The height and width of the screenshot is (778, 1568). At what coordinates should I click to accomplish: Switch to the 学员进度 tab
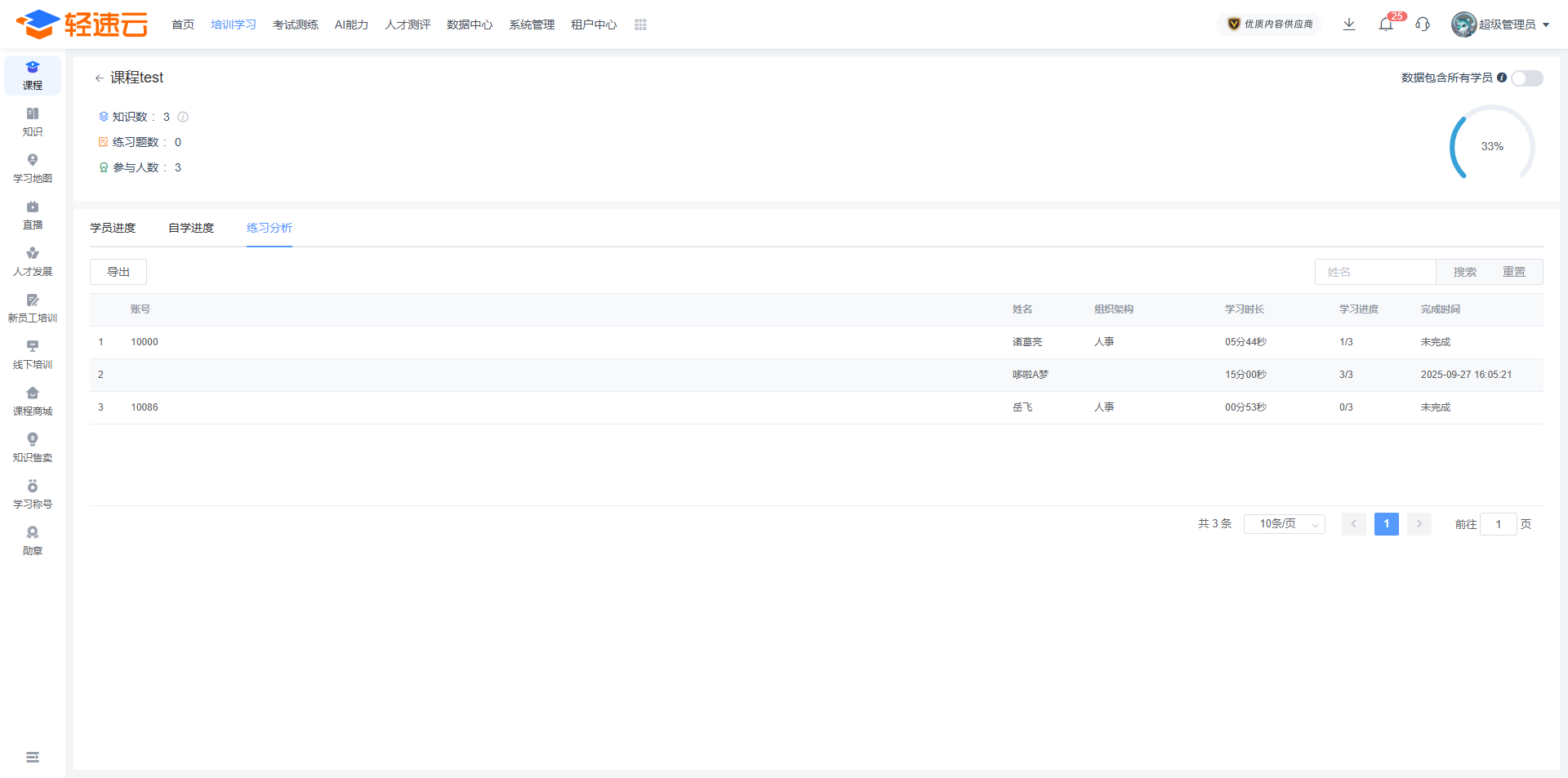pos(113,228)
